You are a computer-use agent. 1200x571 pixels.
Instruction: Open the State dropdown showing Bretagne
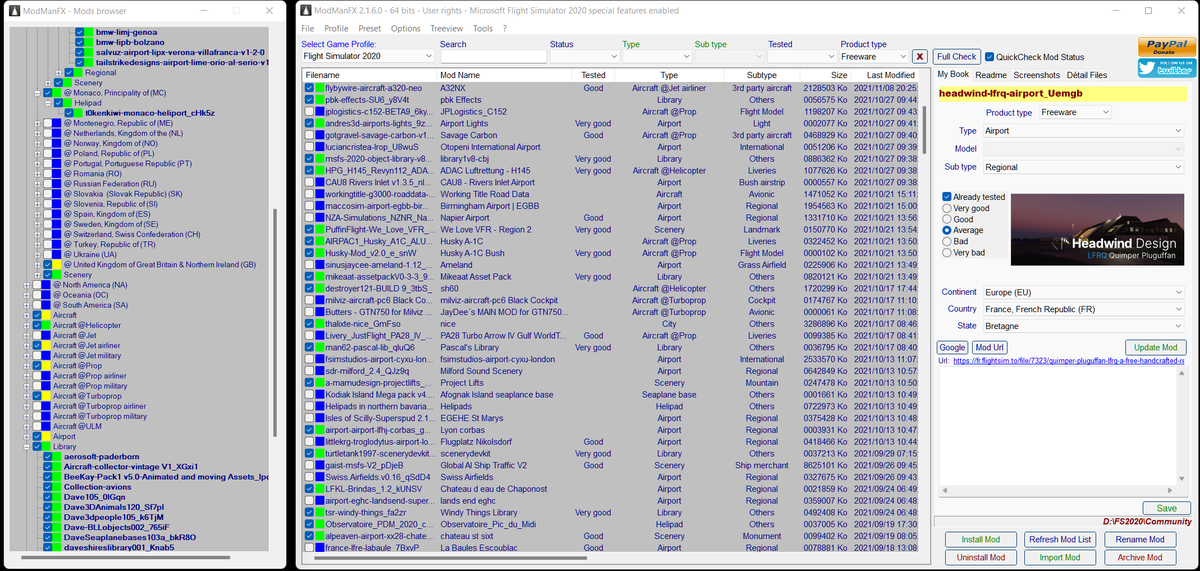1083,326
